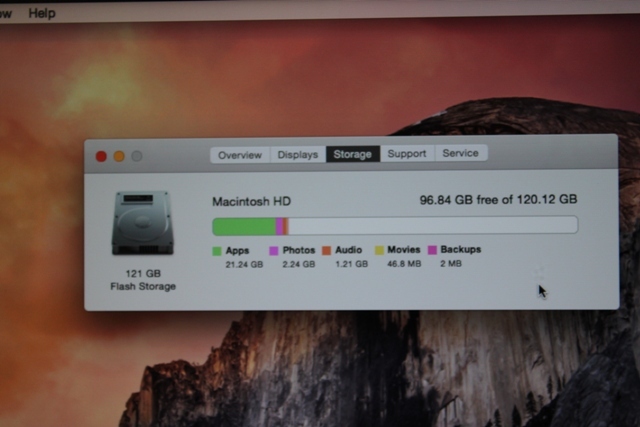640x427 pixels.
Task: Click the yellow Movies legend swatch
Action: [x=379, y=250]
